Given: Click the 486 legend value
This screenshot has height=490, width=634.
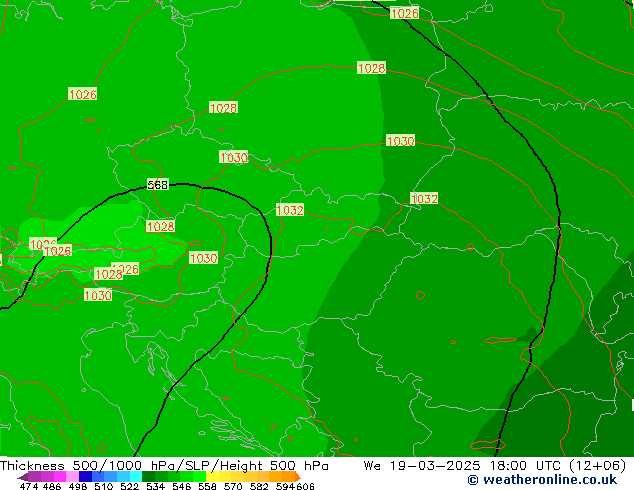Looking at the screenshot, I should [52, 486].
